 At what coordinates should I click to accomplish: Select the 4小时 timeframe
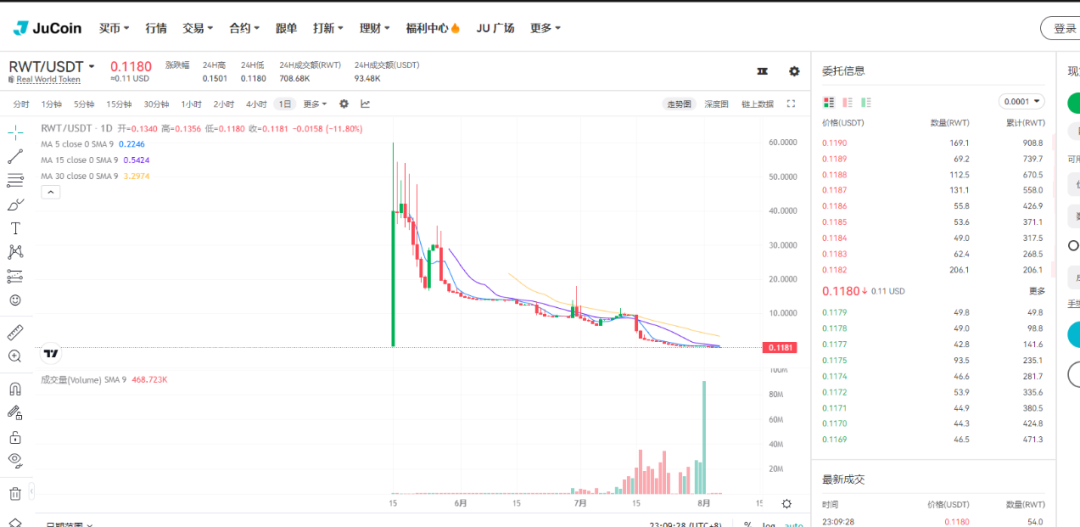click(256, 104)
